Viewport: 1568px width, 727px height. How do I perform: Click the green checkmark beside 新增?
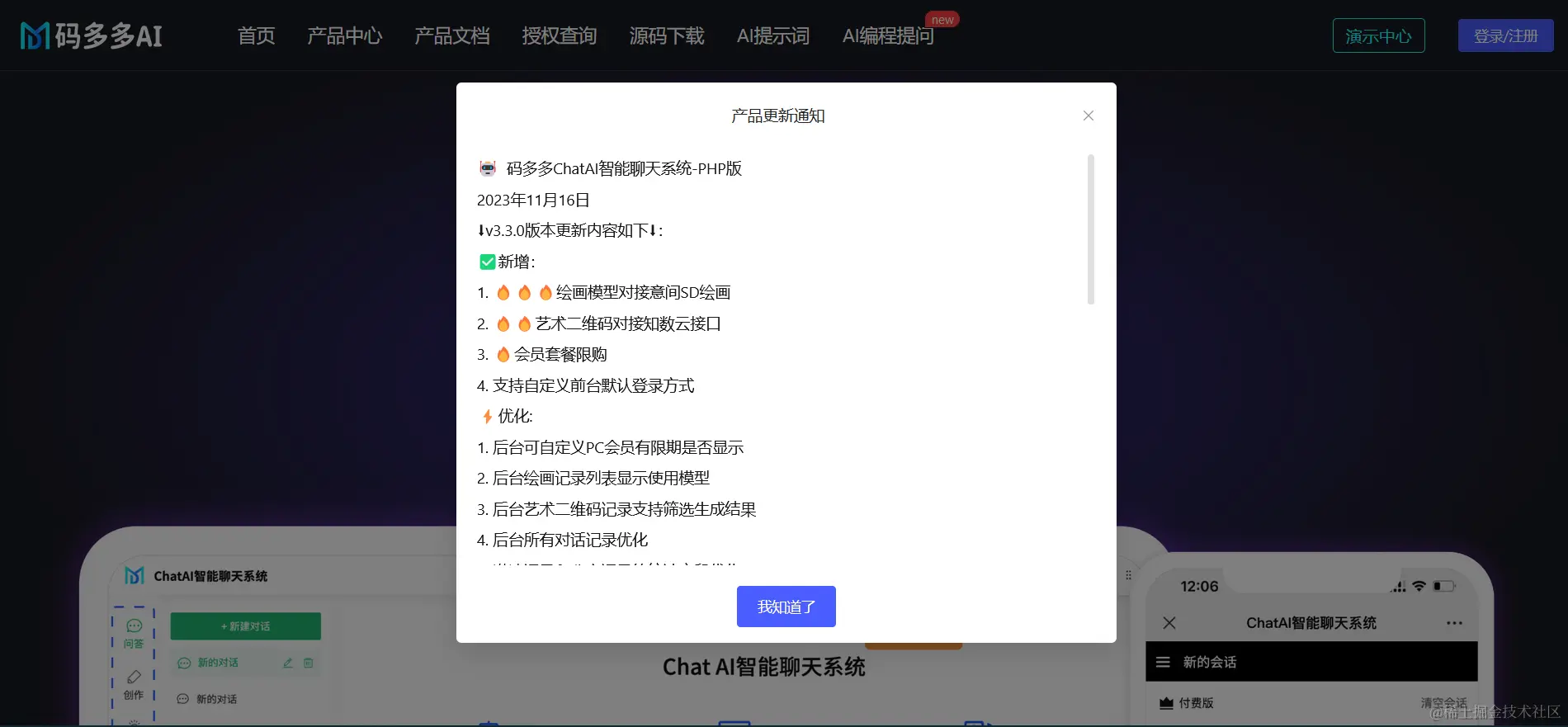click(x=487, y=262)
